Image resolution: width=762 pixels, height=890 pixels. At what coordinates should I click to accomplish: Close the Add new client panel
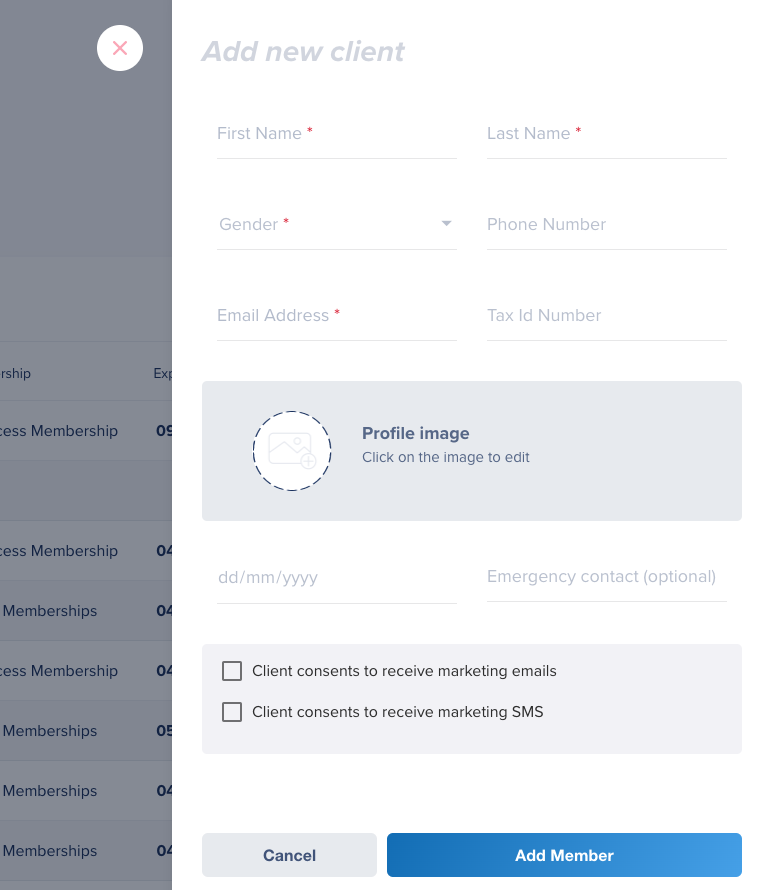click(x=120, y=48)
